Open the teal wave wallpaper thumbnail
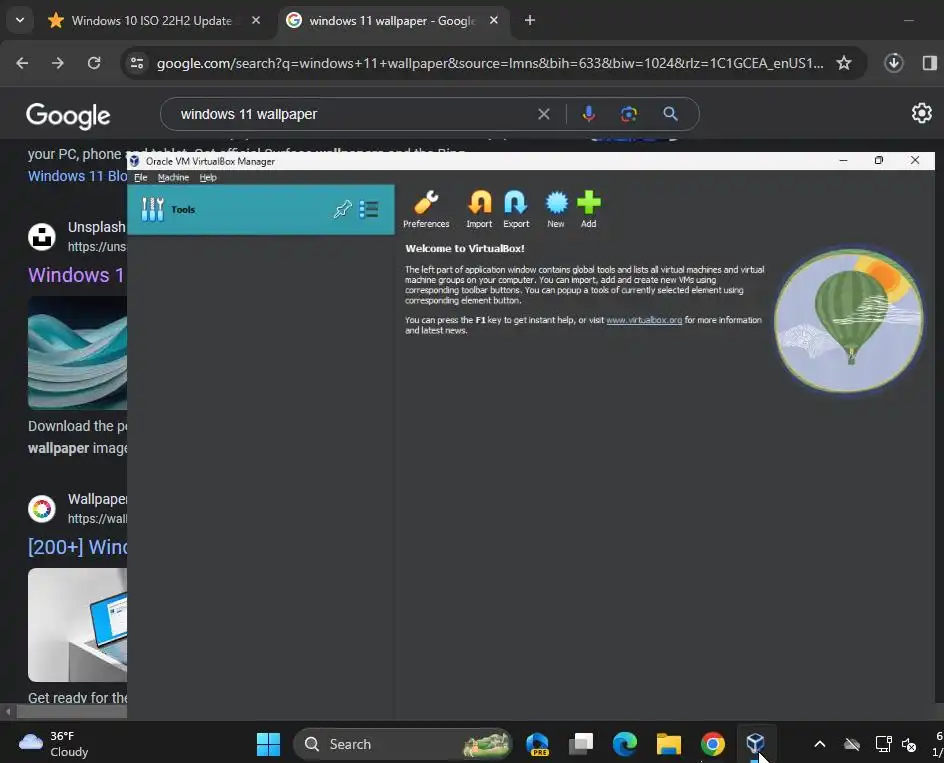Screen dimensions: 944x763 click(x=77, y=353)
